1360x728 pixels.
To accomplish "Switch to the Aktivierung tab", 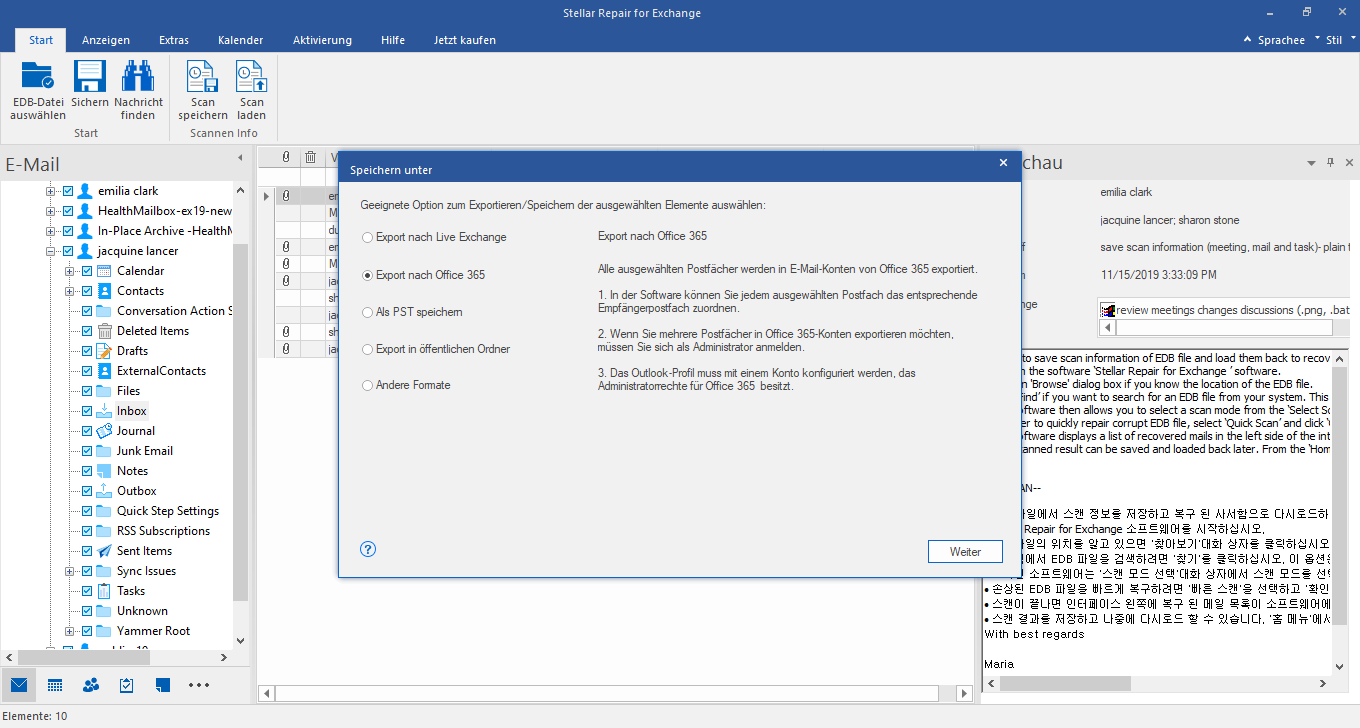I will (322, 40).
